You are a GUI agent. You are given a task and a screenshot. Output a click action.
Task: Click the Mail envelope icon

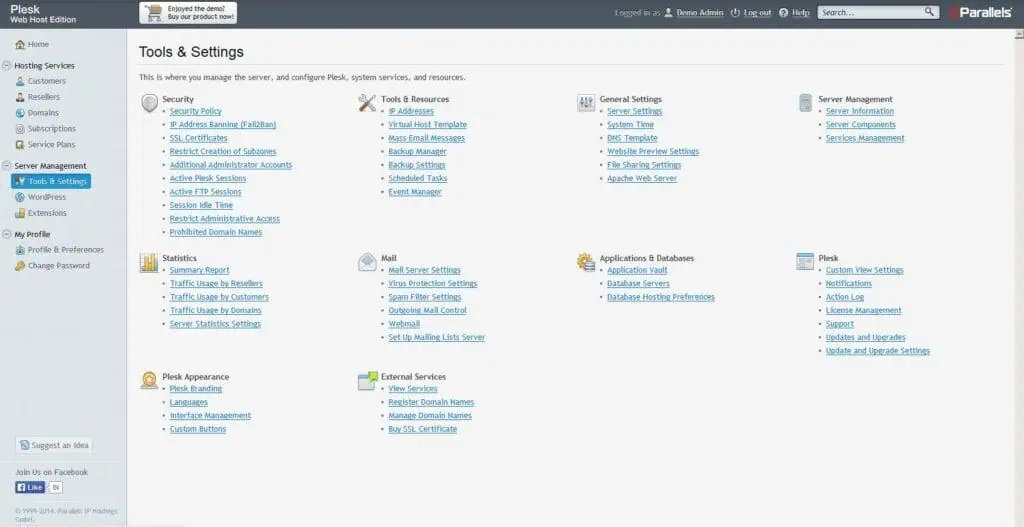coord(367,262)
